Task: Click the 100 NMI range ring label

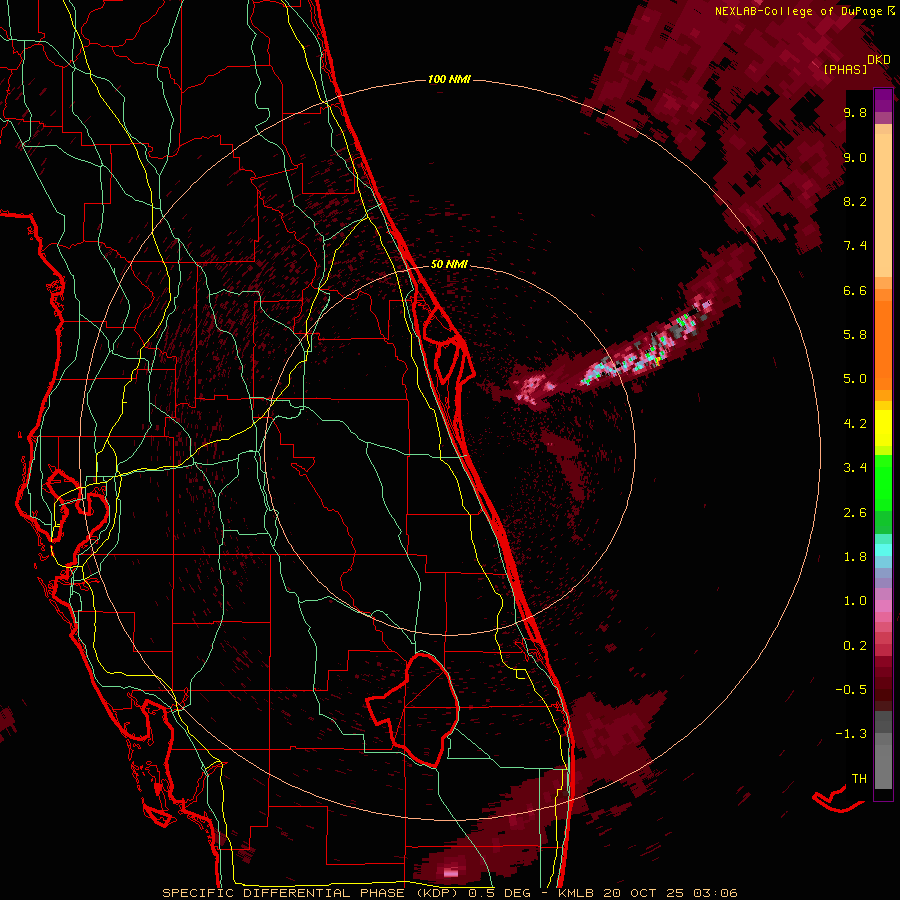Action: pyautogui.click(x=449, y=79)
